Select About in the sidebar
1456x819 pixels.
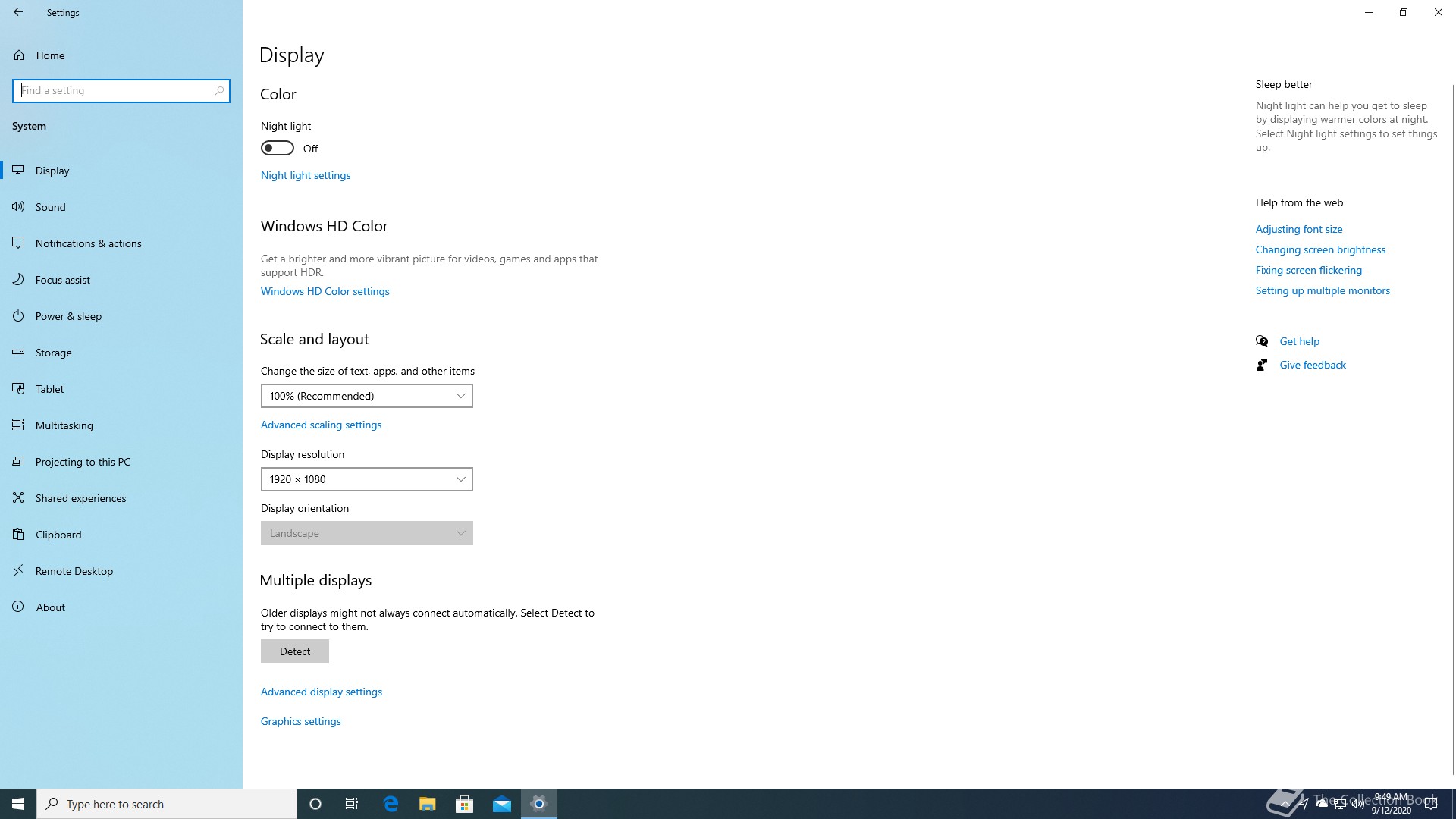point(121,607)
